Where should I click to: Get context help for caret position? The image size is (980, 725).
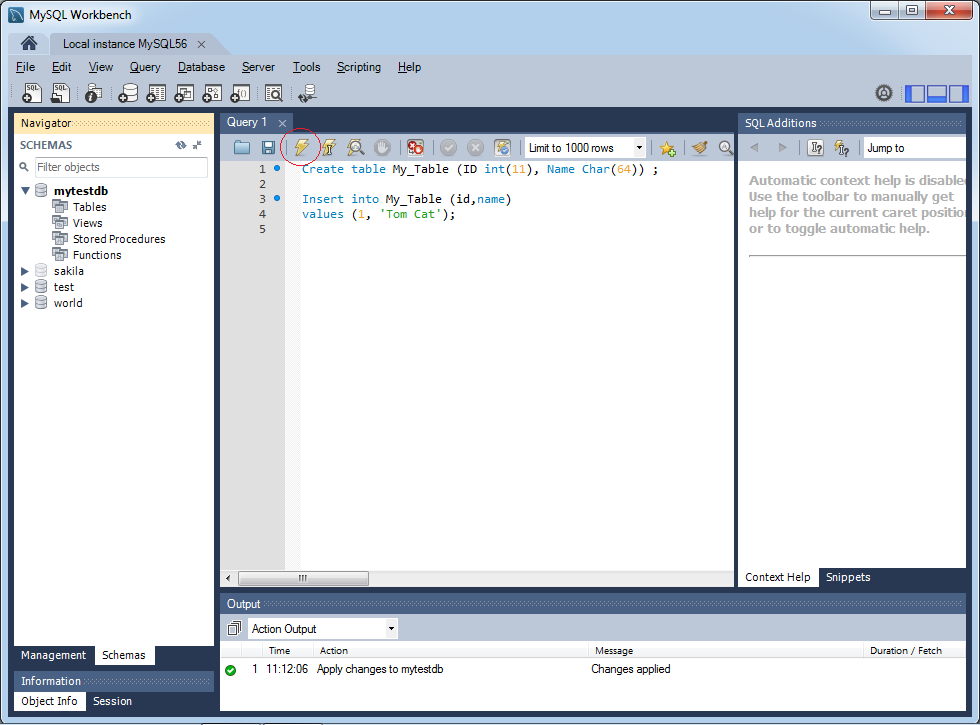[815, 148]
